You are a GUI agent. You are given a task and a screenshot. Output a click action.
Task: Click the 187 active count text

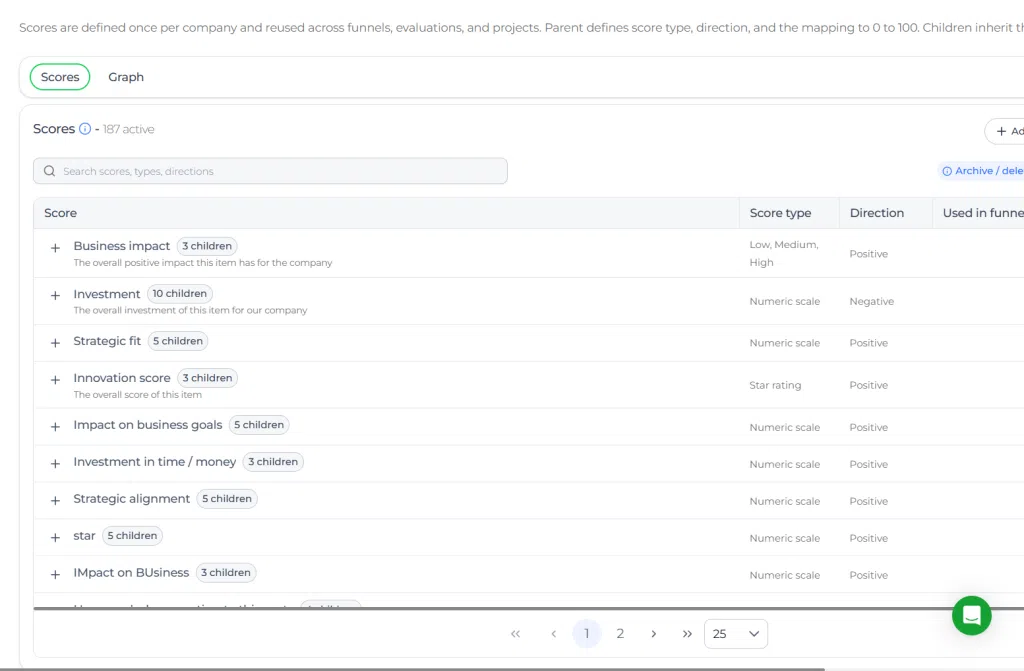129,129
